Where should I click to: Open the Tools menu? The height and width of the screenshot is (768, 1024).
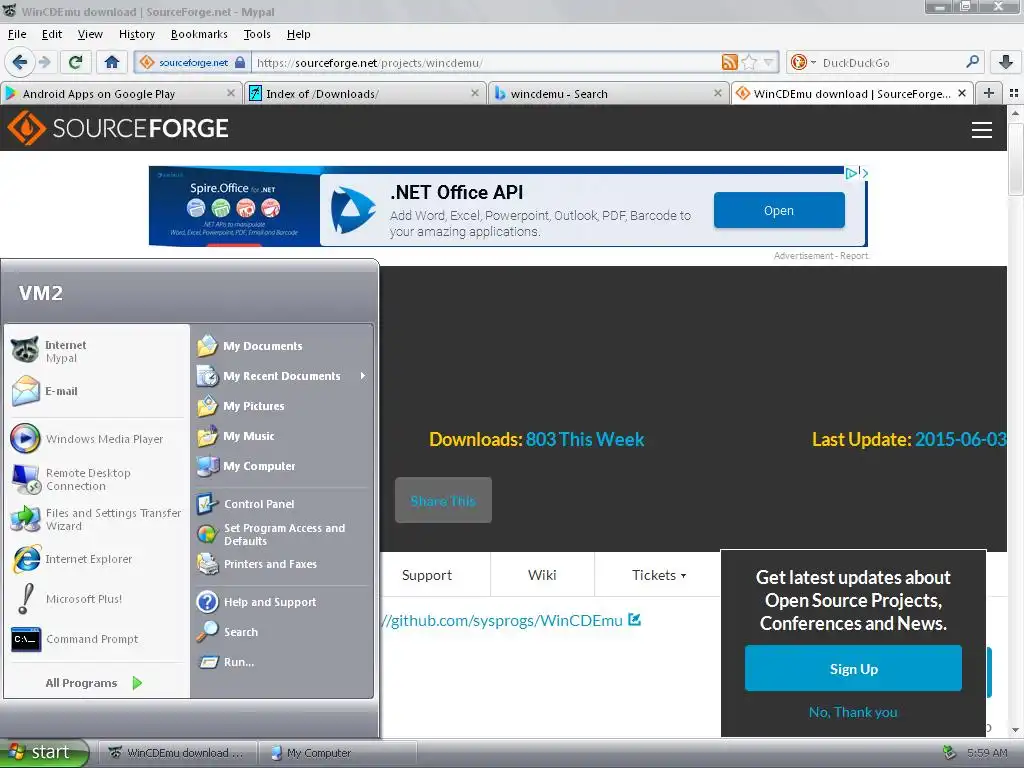coord(257,34)
